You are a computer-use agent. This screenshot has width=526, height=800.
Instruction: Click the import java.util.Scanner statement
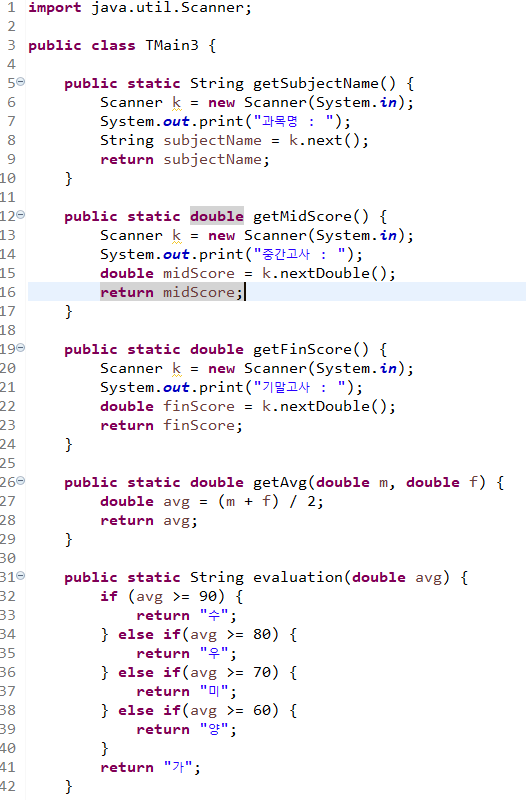pos(140,8)
